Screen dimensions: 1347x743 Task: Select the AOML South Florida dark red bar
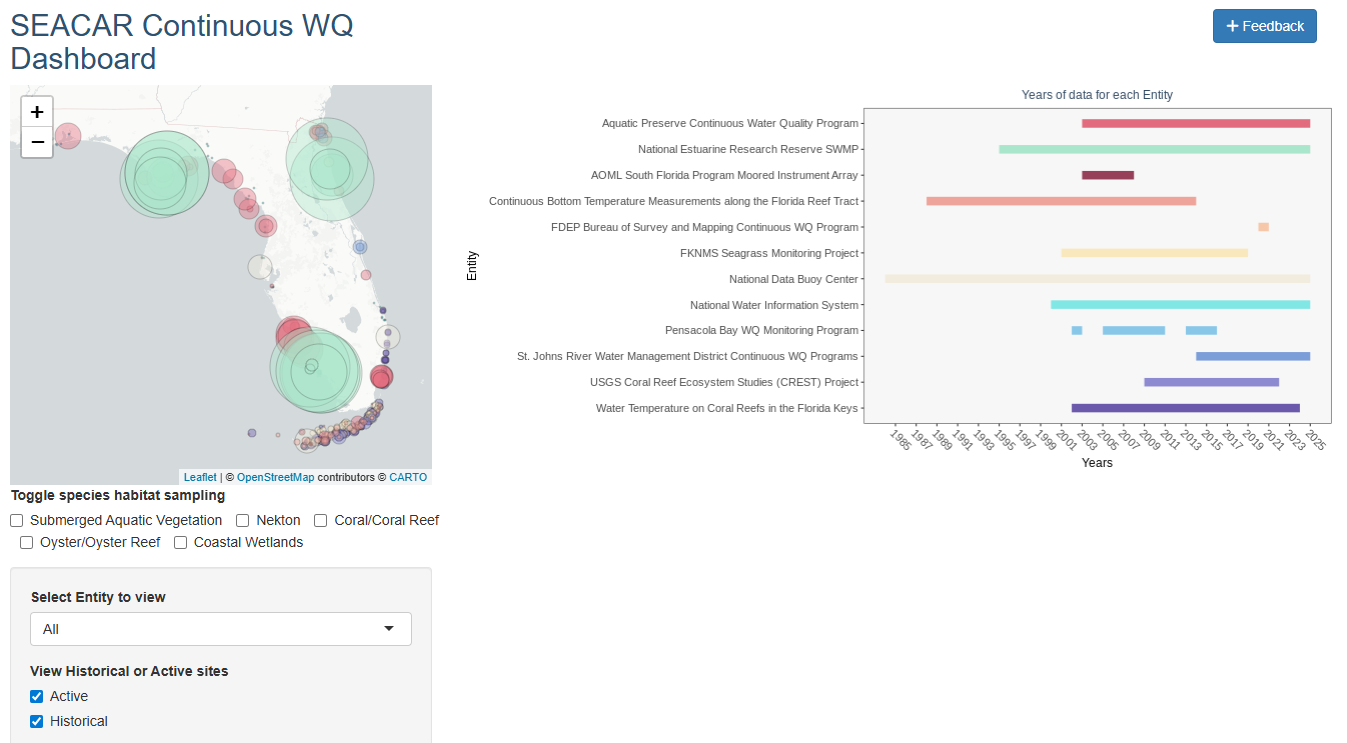[1107, 175]
